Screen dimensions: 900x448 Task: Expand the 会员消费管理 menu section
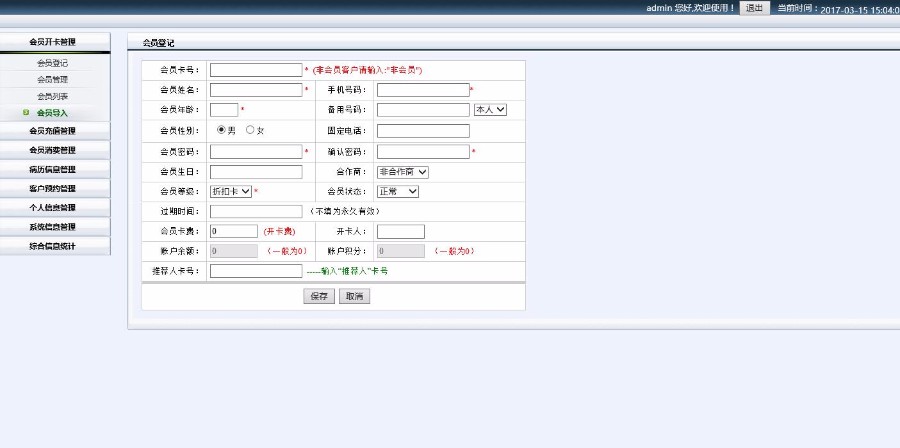click(x=54, y=150)
